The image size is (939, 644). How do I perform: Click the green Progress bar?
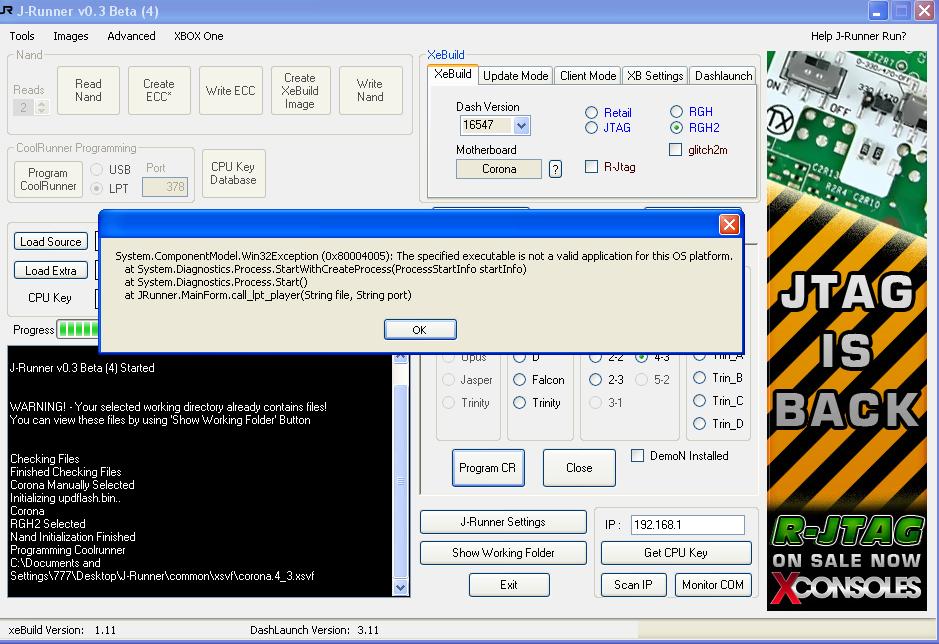[x=78, y=329]
